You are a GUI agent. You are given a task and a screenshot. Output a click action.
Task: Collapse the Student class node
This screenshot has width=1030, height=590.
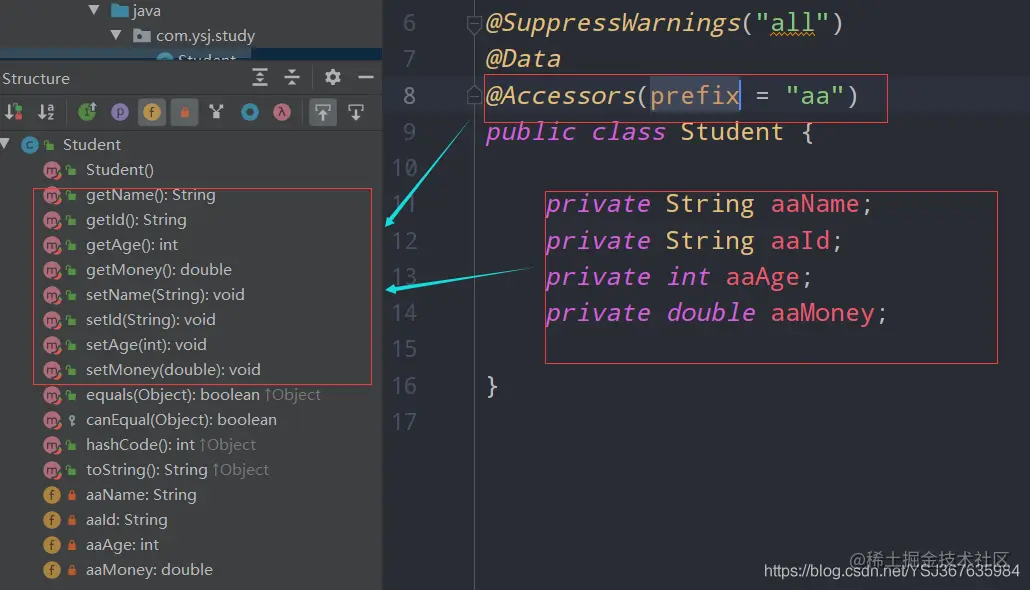click(5, 144)
